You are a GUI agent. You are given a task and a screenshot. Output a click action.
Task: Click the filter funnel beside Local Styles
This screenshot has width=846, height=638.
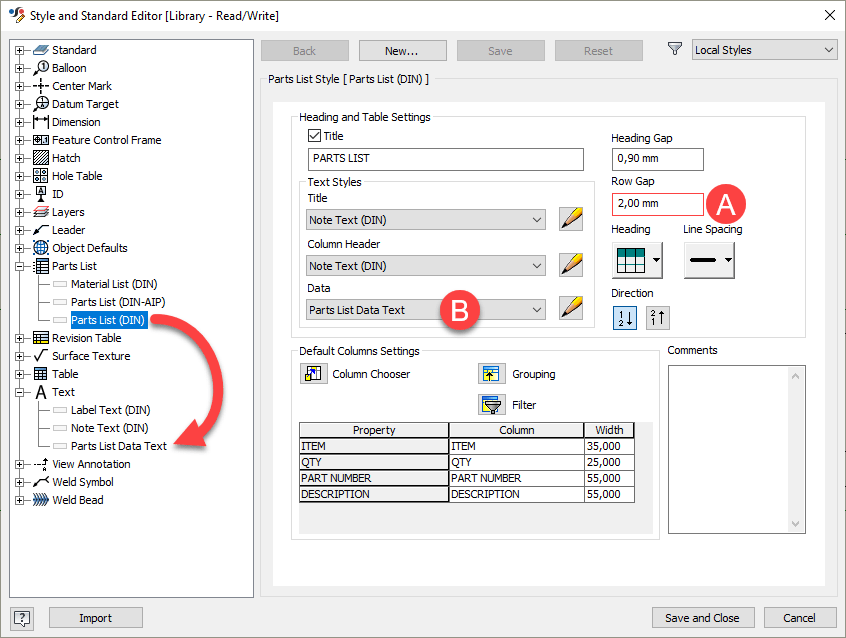pyautogui.click(x=674, y=50)
